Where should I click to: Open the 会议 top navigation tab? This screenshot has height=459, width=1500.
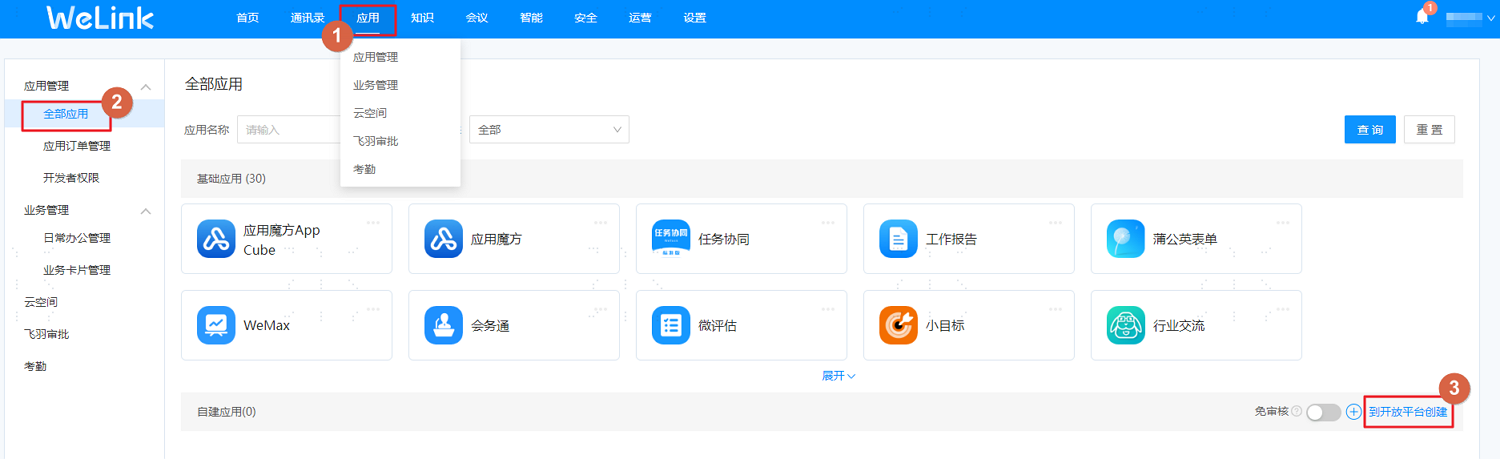pos(477,18)
